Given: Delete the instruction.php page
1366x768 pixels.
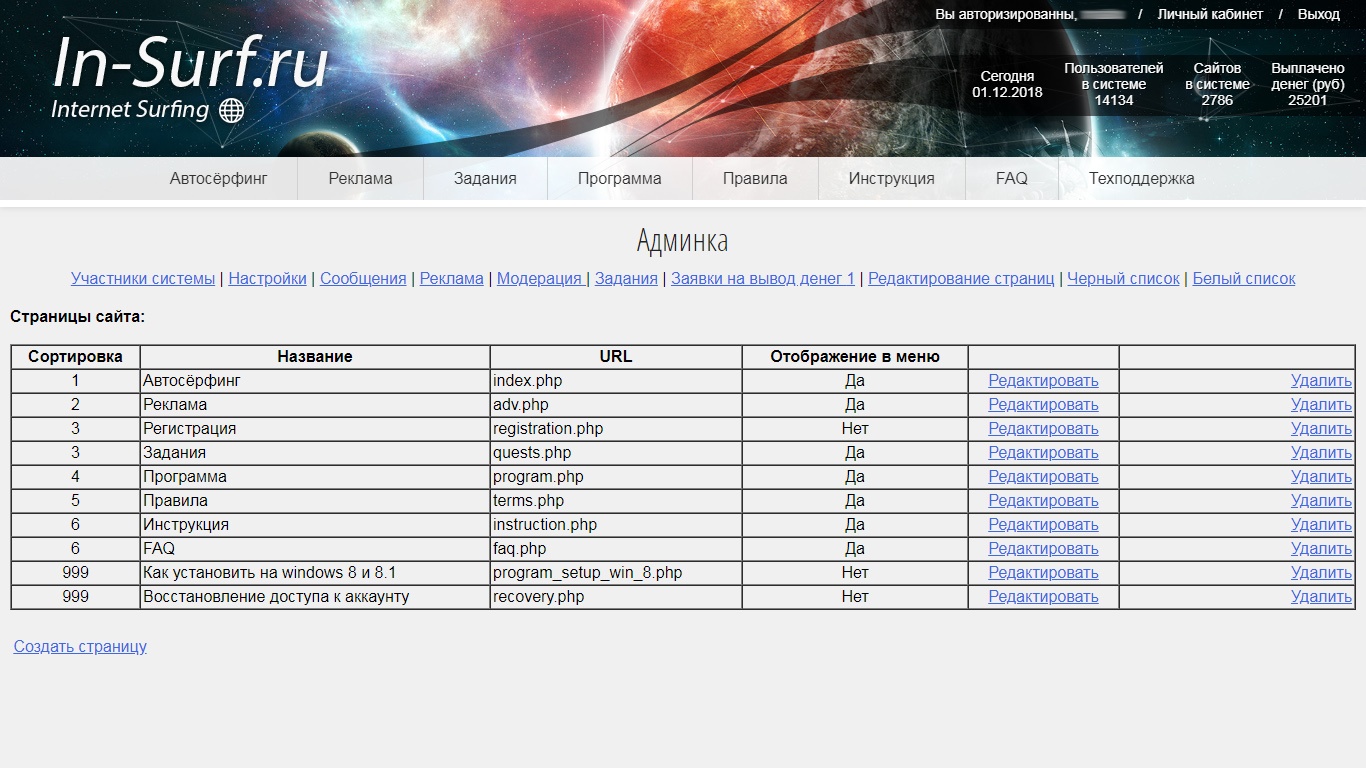Looking at the screenshot, I should [1321, 525].
